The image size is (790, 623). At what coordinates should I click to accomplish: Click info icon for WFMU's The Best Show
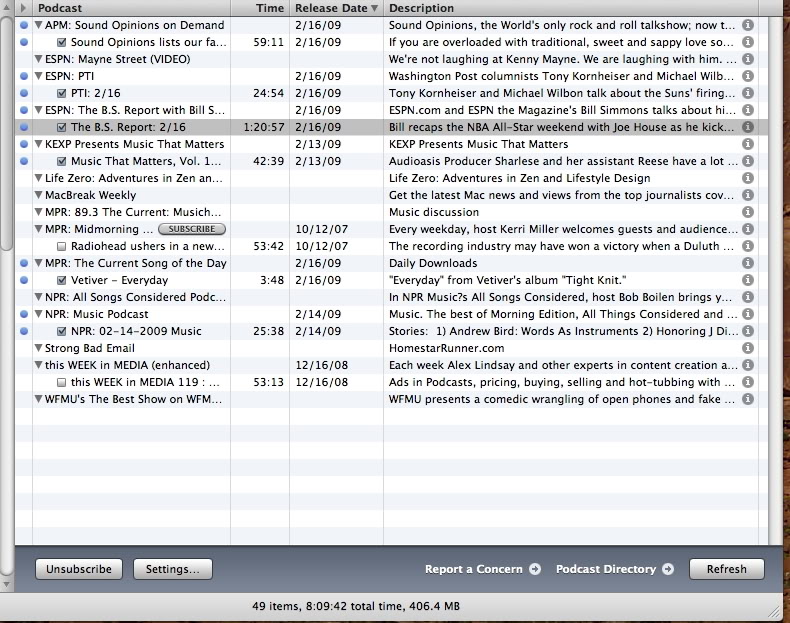748,399
